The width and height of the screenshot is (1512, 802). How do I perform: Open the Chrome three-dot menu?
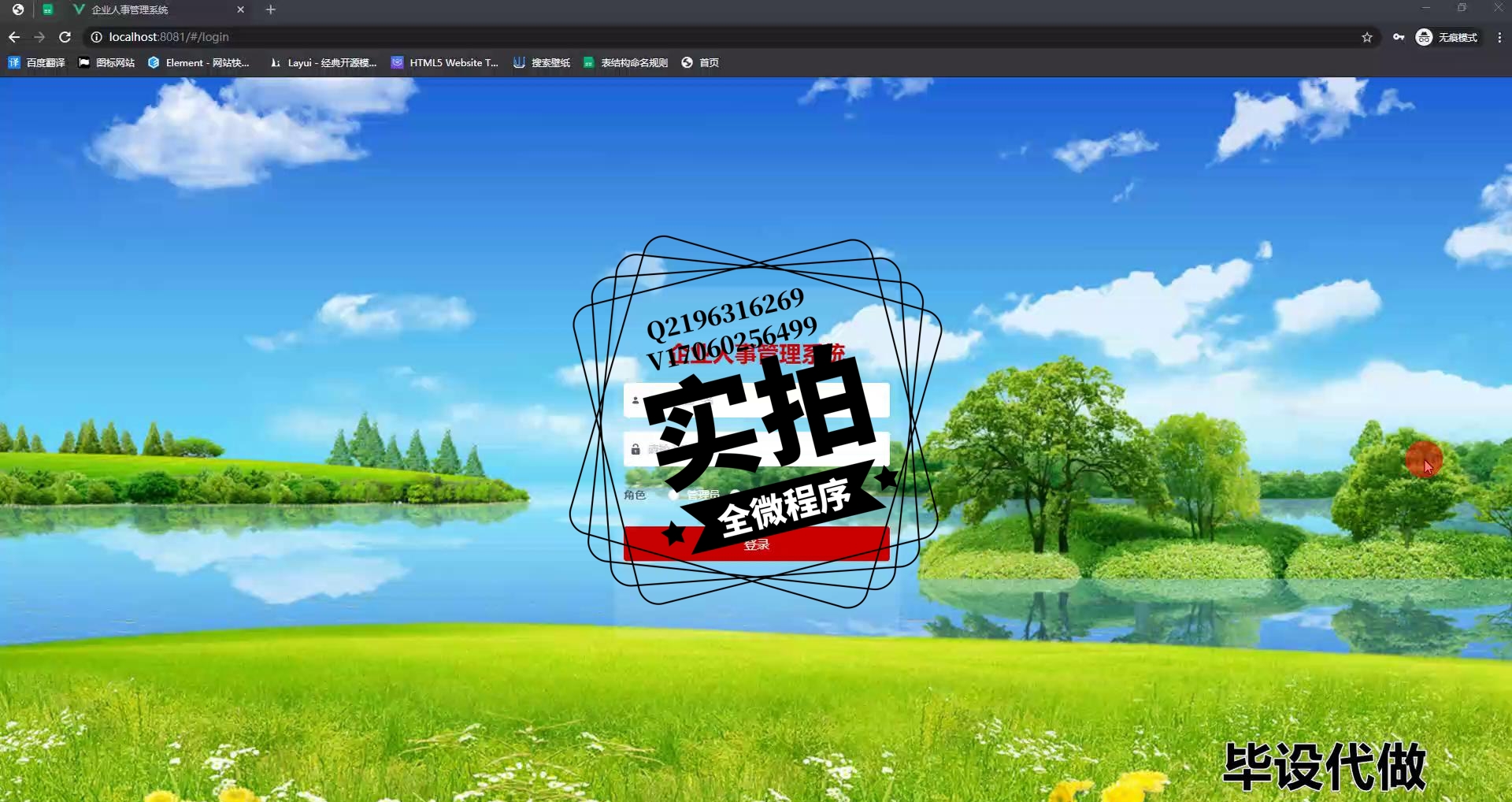coord(1499,37)
